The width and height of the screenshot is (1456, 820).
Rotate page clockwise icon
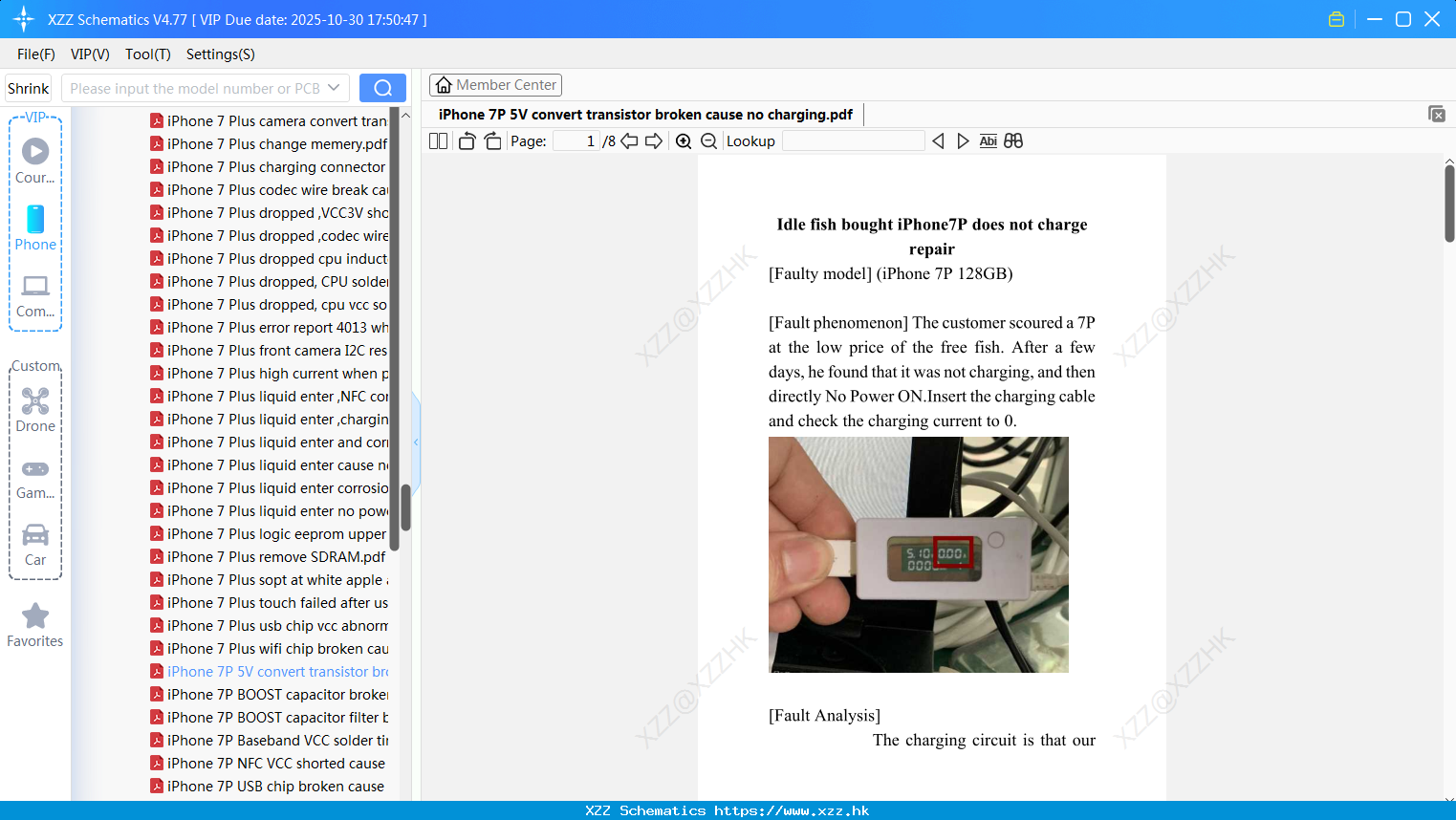(x=492, y=140)
